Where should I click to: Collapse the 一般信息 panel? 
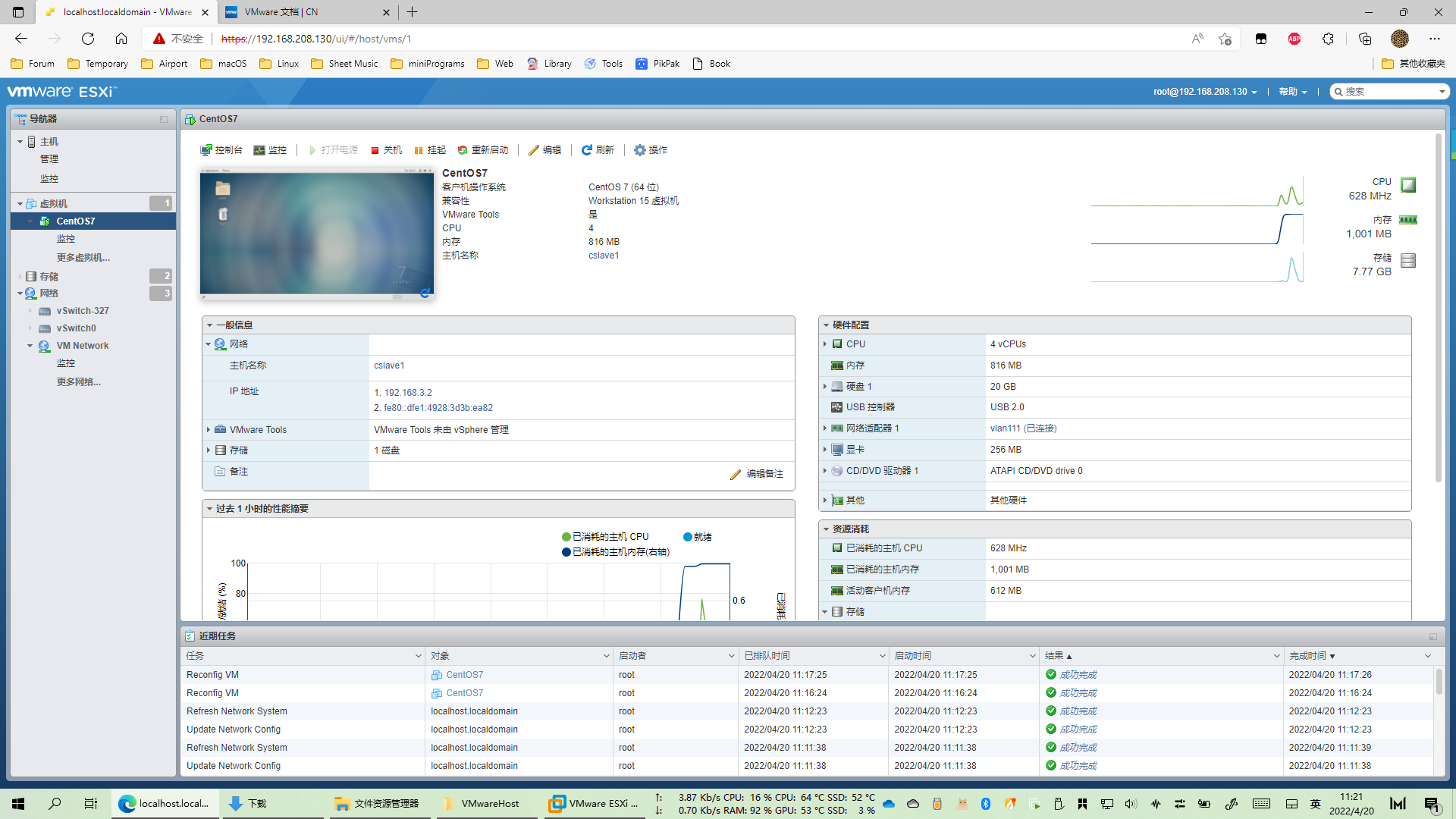(210, 325)
